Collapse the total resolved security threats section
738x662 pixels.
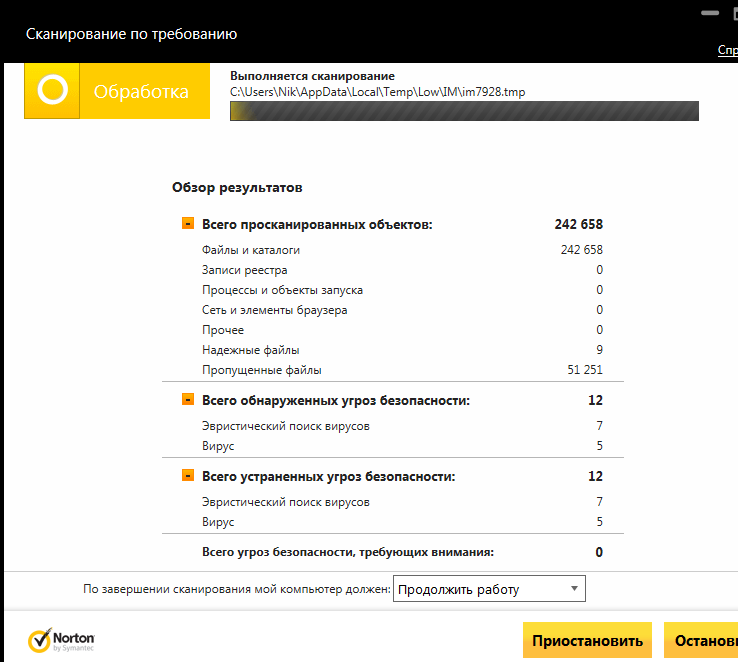(188, 476)
